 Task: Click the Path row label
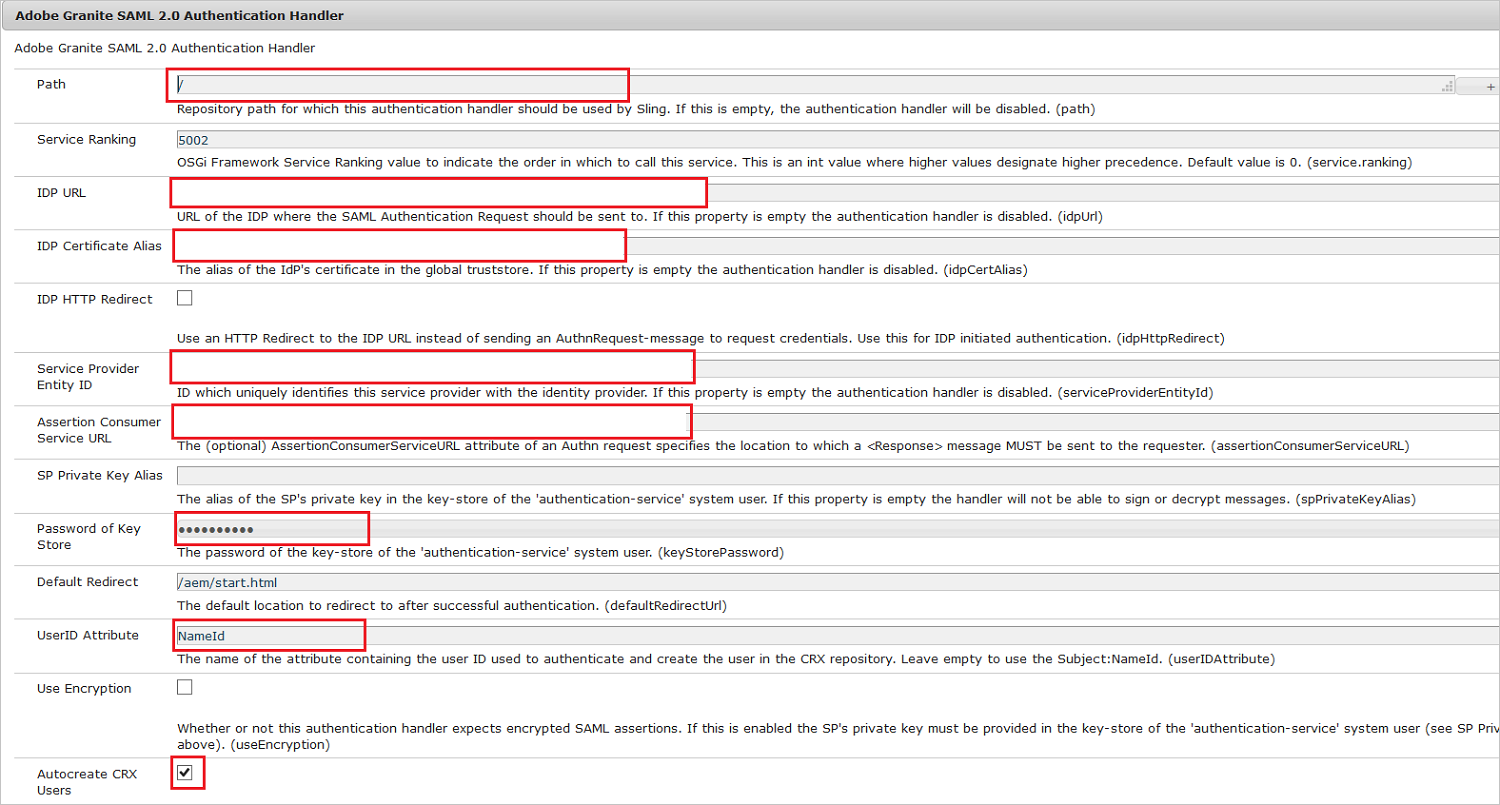tap(51, 84)
